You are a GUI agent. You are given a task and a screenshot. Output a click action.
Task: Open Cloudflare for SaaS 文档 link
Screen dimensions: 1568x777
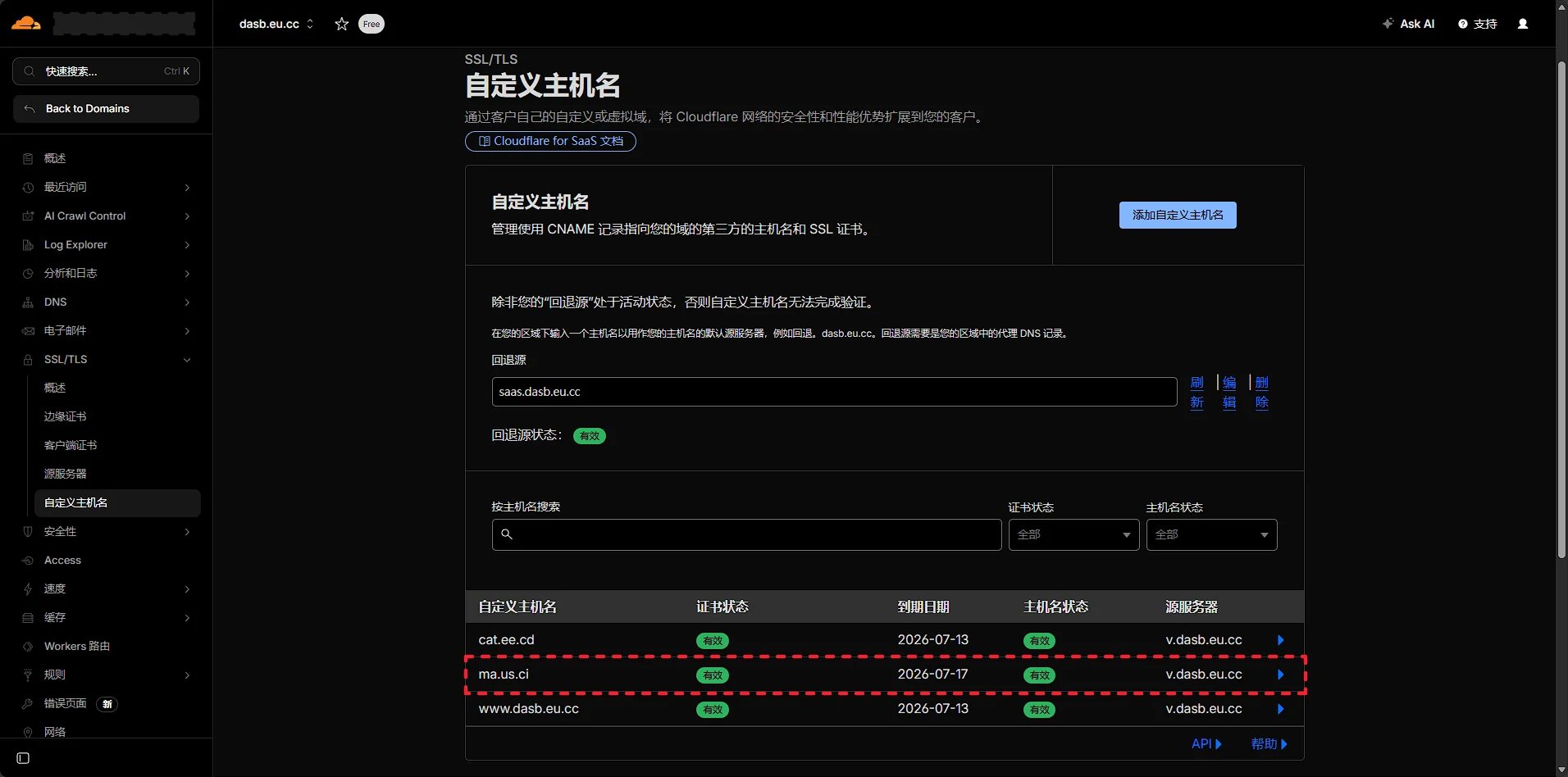tap(550, 141)
